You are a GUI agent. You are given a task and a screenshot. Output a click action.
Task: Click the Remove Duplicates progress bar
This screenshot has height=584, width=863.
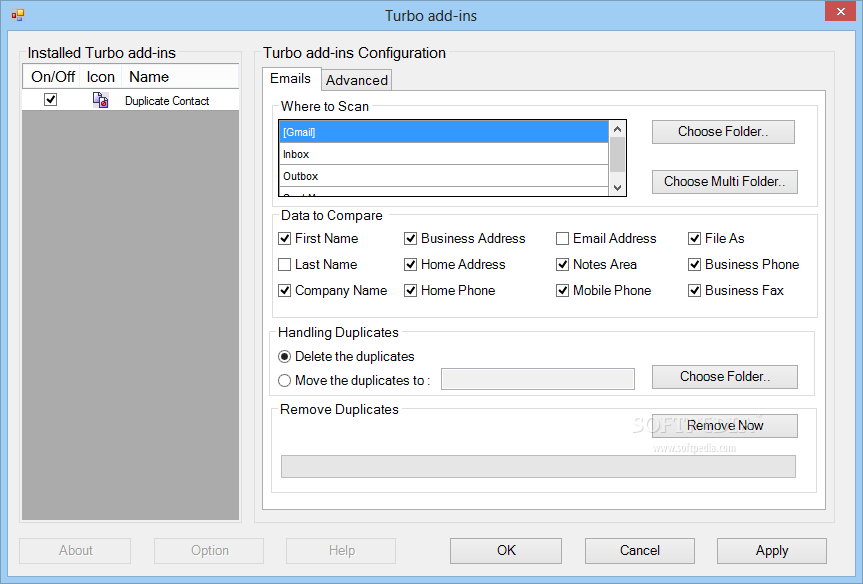[538, 467]
